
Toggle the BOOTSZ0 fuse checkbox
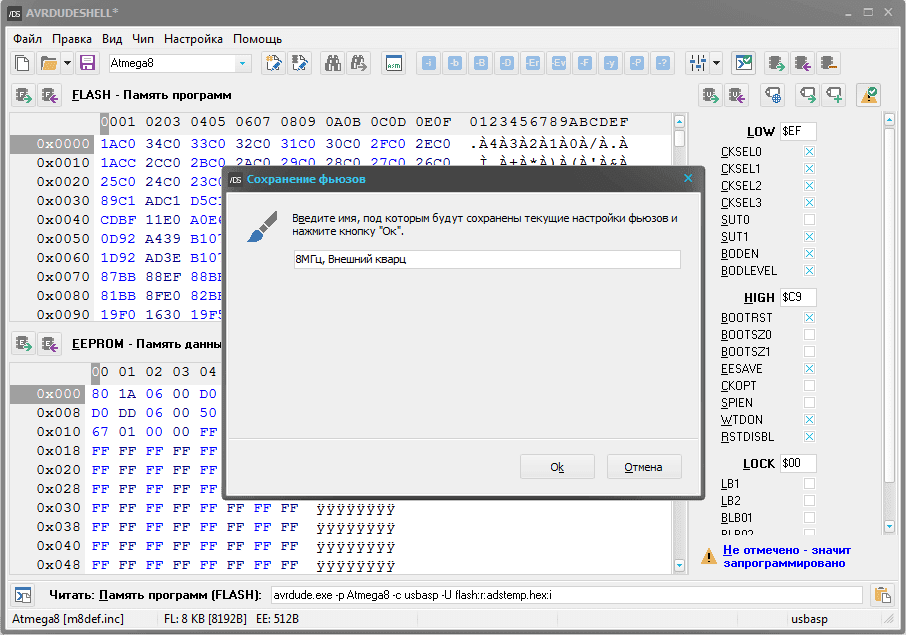click(809, 335)
